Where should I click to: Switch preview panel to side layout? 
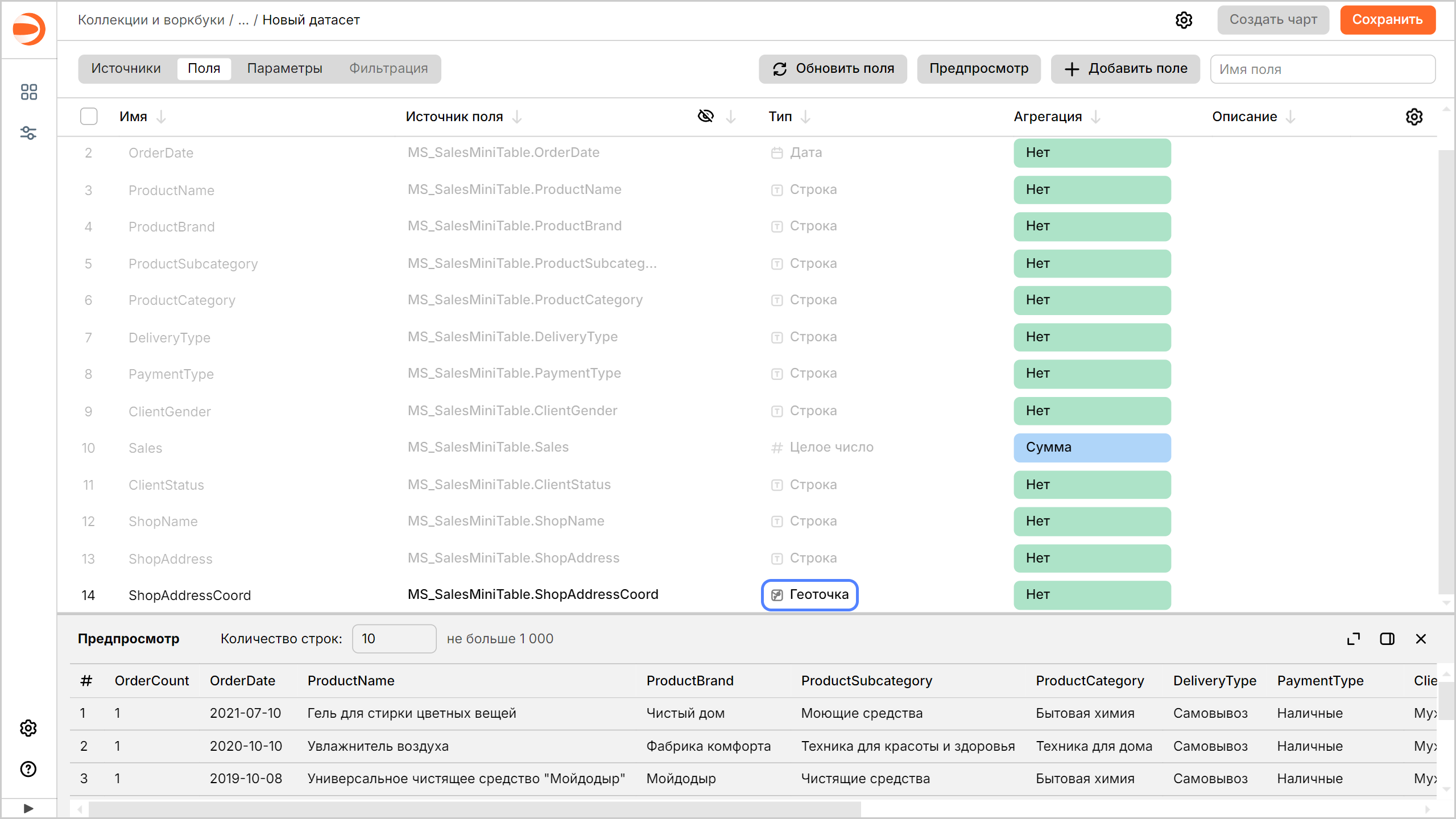tap(1387, 639)
